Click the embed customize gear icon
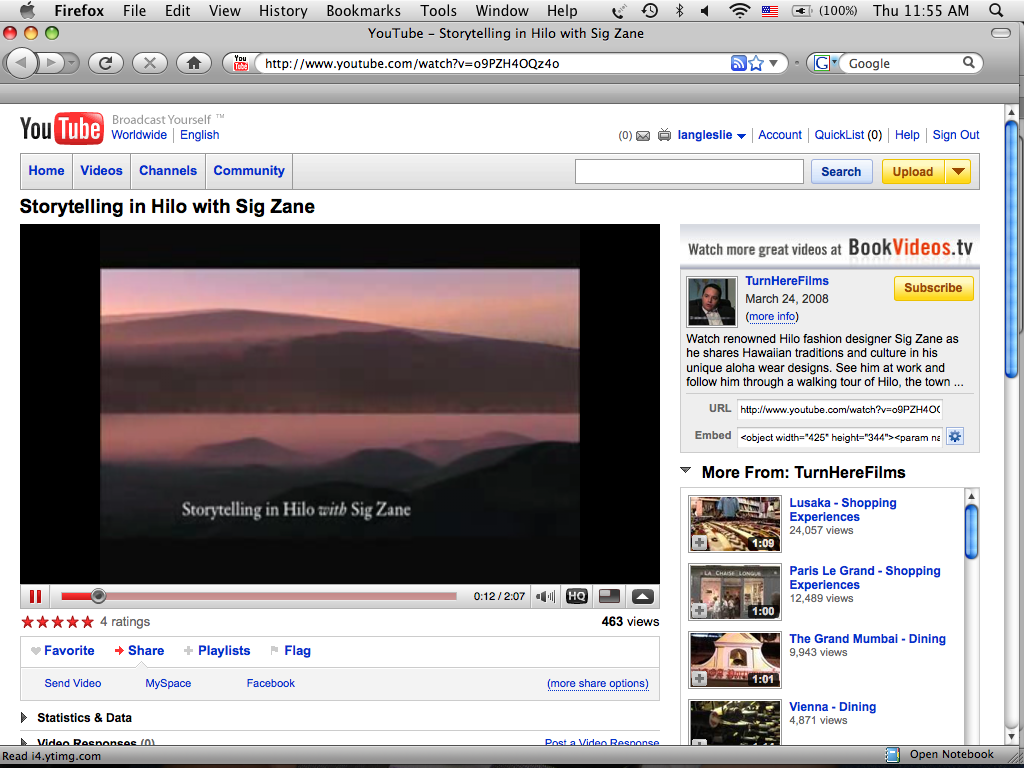Image resolution: width=1024 pixels, height=768 pixels. 955,436
